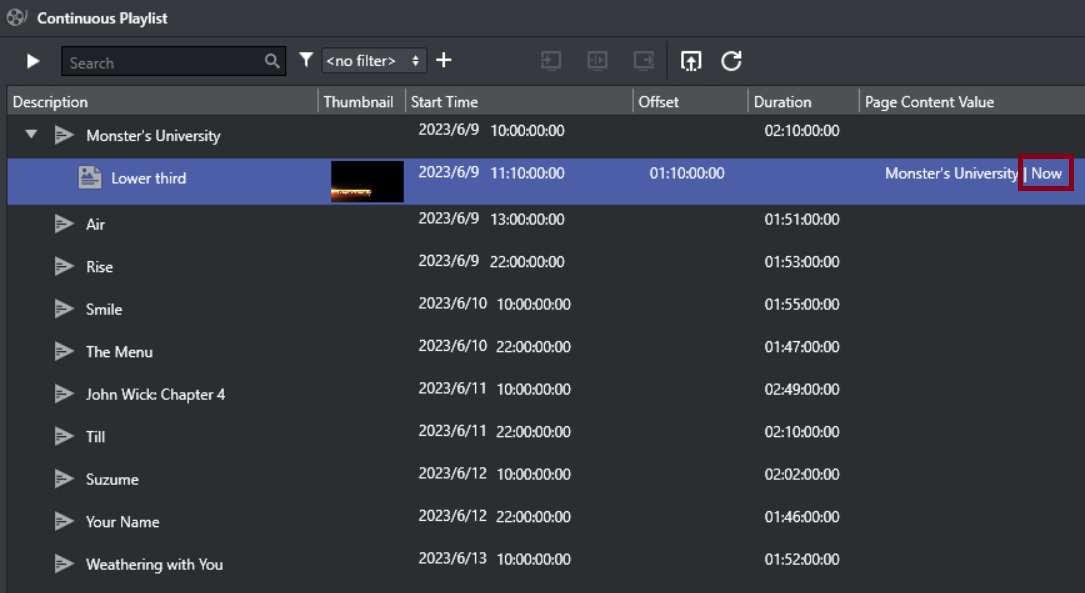Image resolution: width=1085 pixels, height=593 pixels.
Task: Click the Search input field
Action: 160,62
